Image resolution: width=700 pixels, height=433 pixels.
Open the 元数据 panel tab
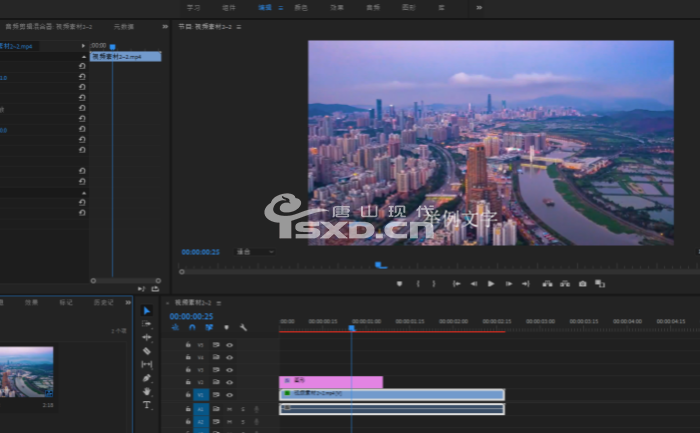(124, 27)
